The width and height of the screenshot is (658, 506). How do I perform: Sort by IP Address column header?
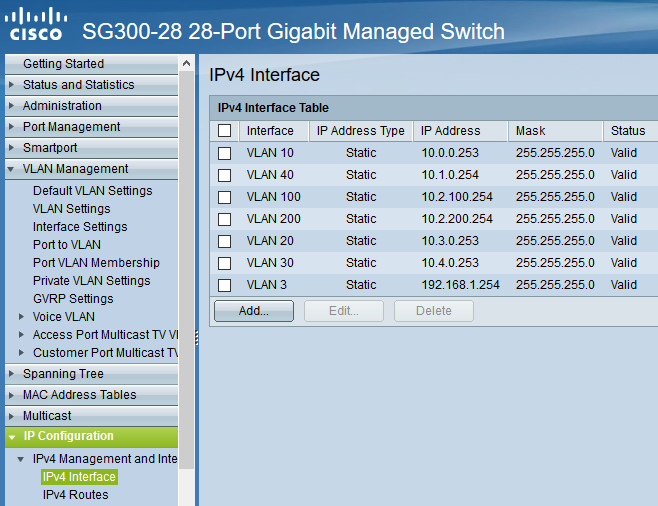click(x=460, y=131)
